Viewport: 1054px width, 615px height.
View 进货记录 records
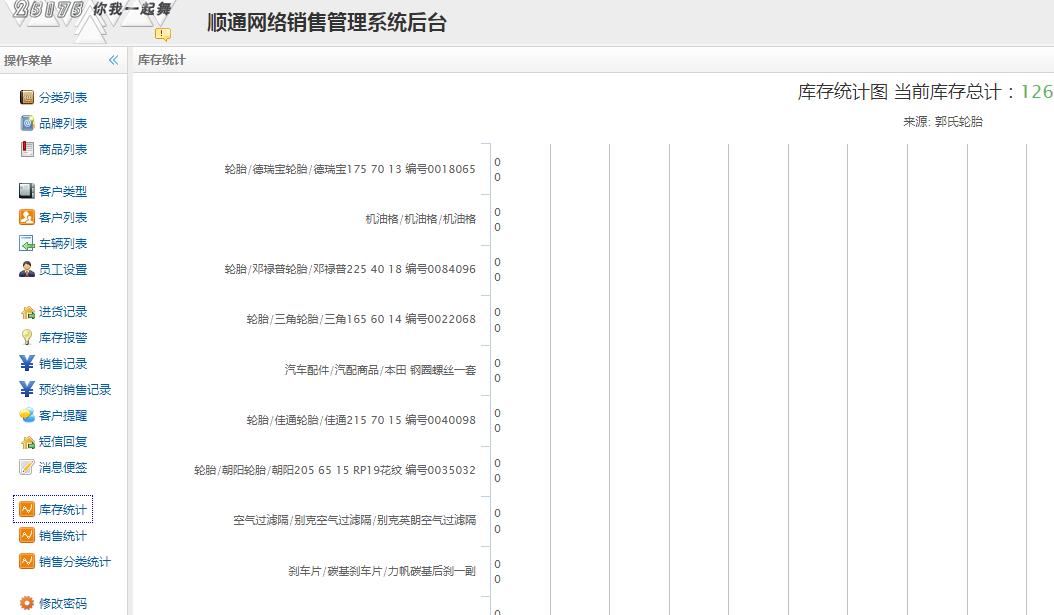pyautogui.click(x=62, y=312)
